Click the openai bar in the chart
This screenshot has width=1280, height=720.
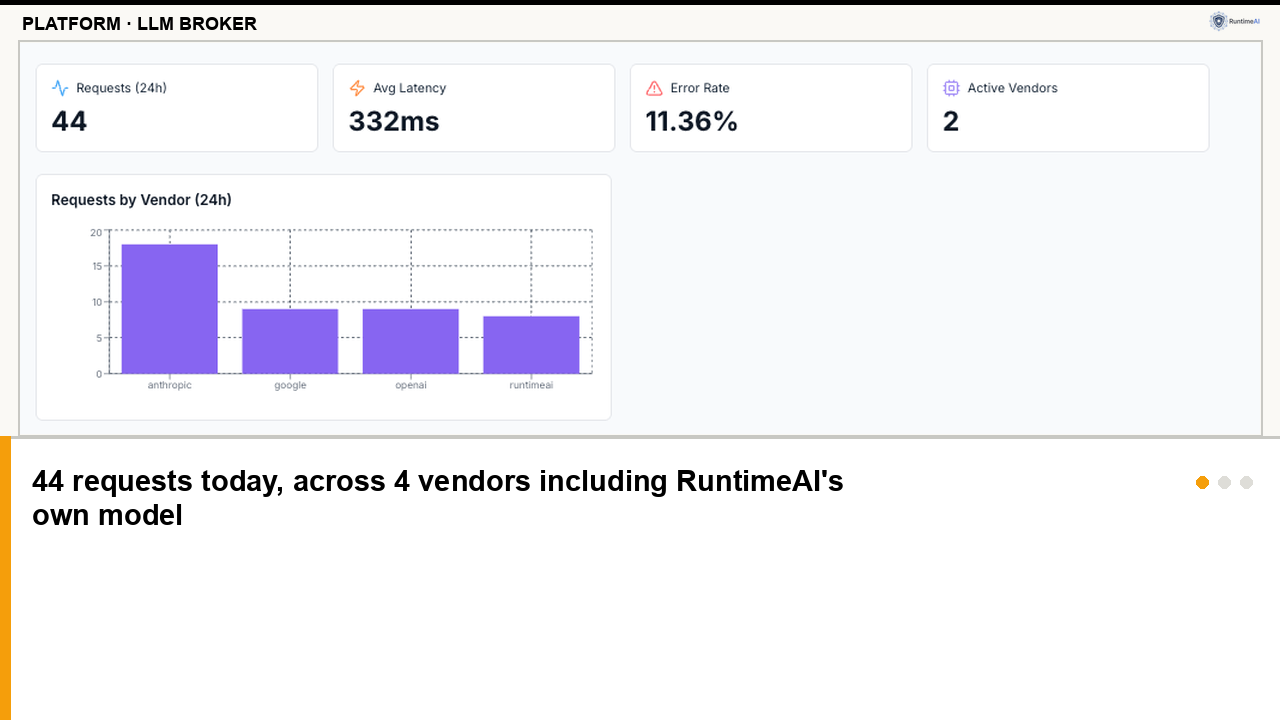(x=411, y=341)
